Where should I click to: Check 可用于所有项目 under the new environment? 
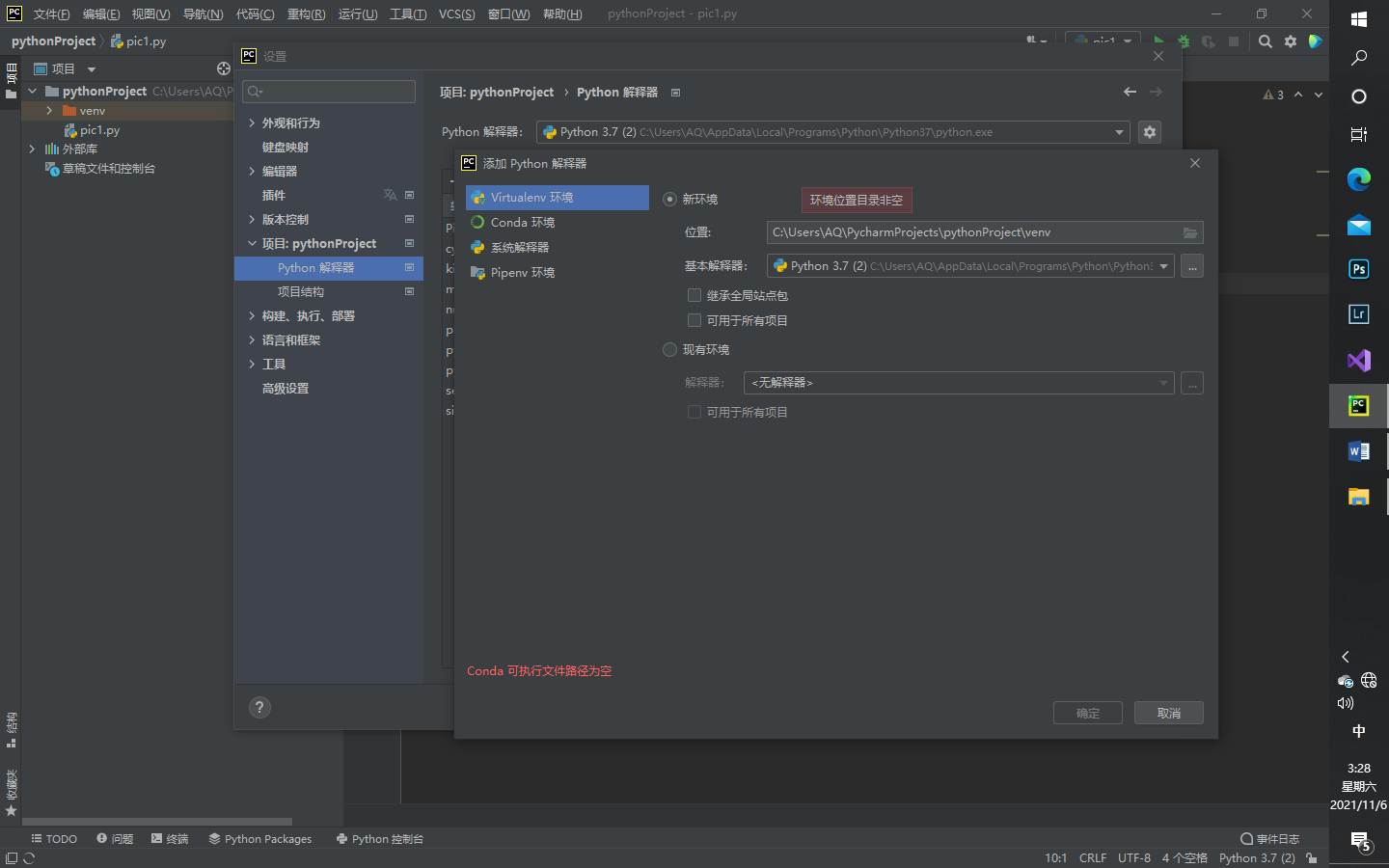[x=694, y=319]
